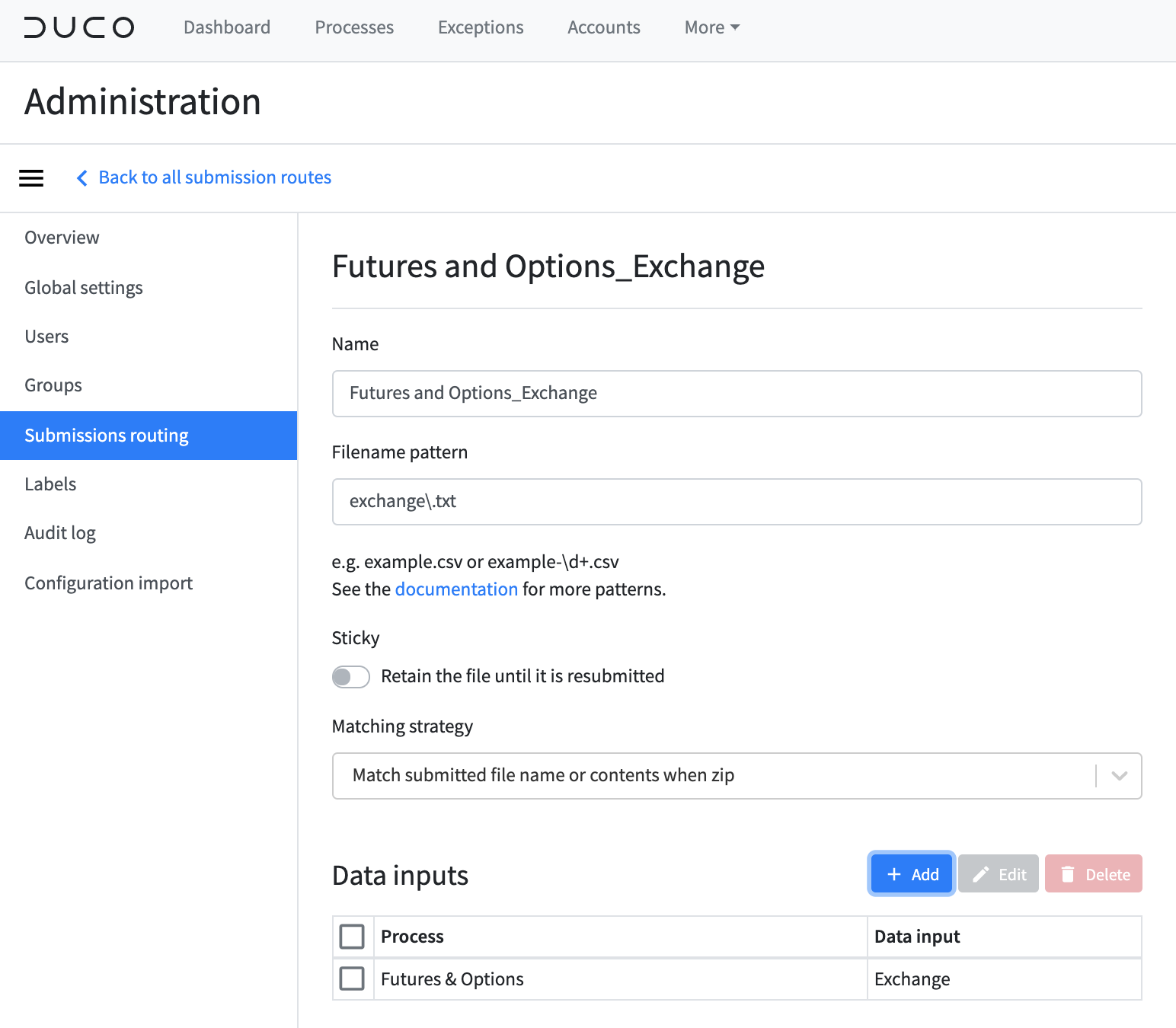Click the Name input field
Screen dimensions: 1176x1028
pyautogui.click(x=737, y=394)
